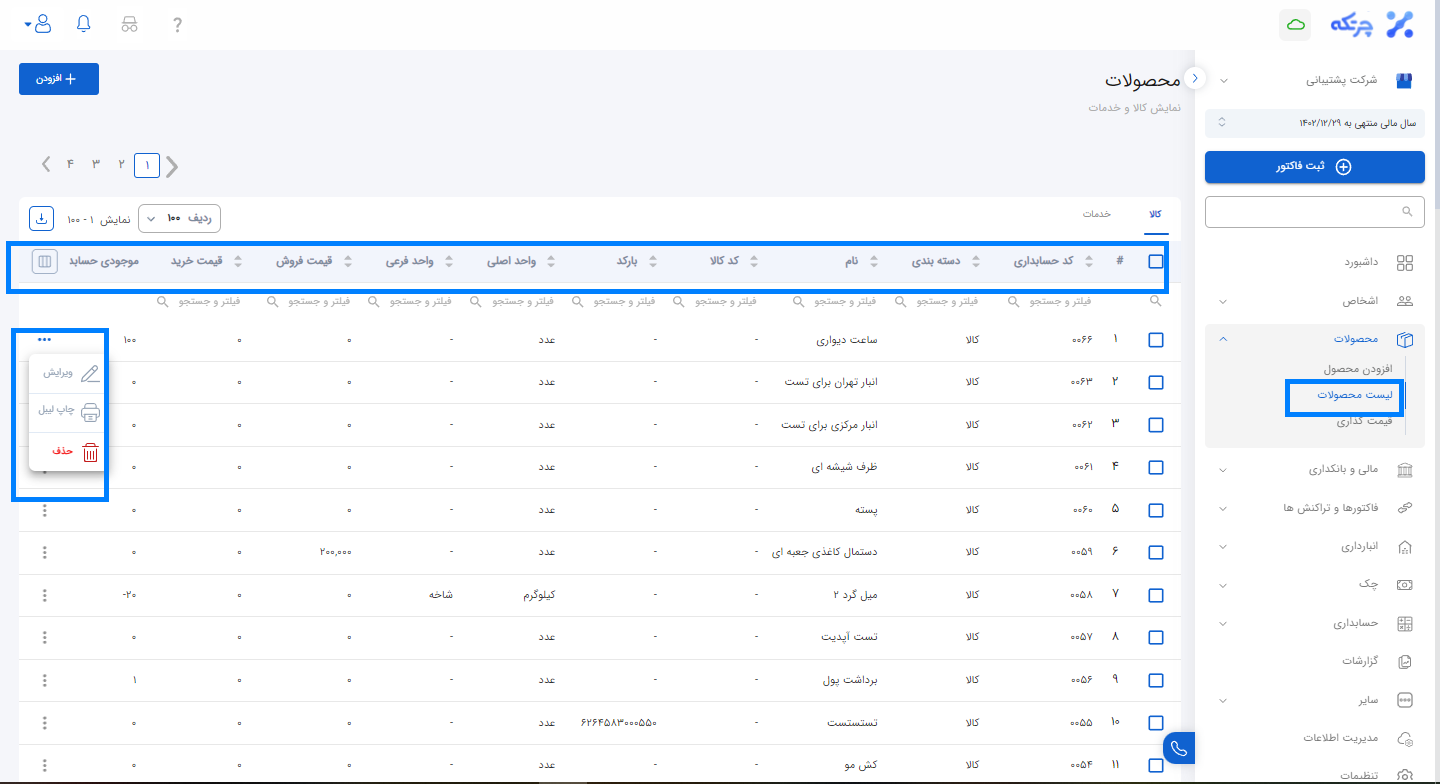Open the ردیف ۱۰۰ rows-per-page dropdown
The image size is (1440, 784).
[x=179, y=218]
